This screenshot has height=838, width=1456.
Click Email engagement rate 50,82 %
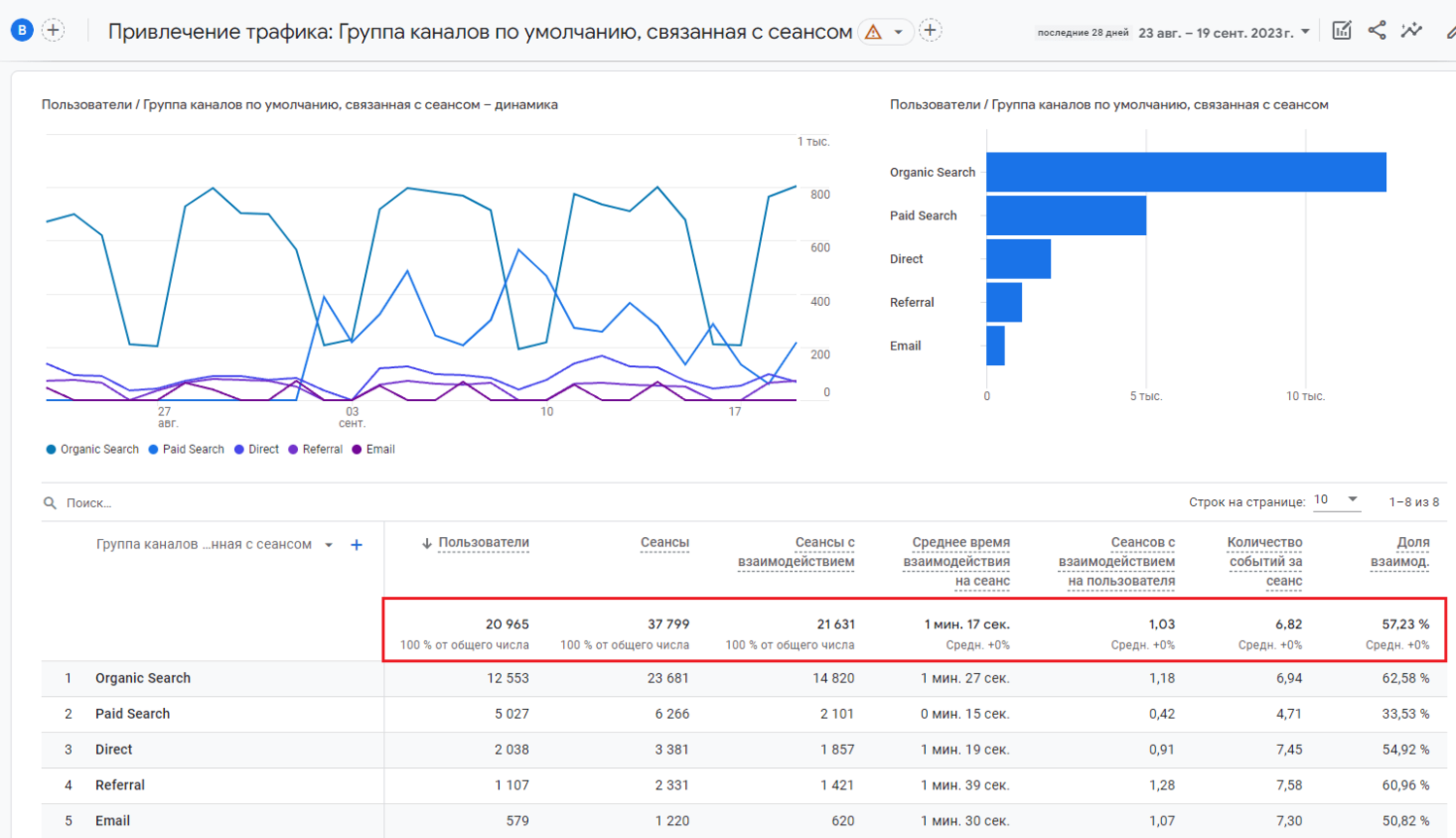click(1406, 821)
